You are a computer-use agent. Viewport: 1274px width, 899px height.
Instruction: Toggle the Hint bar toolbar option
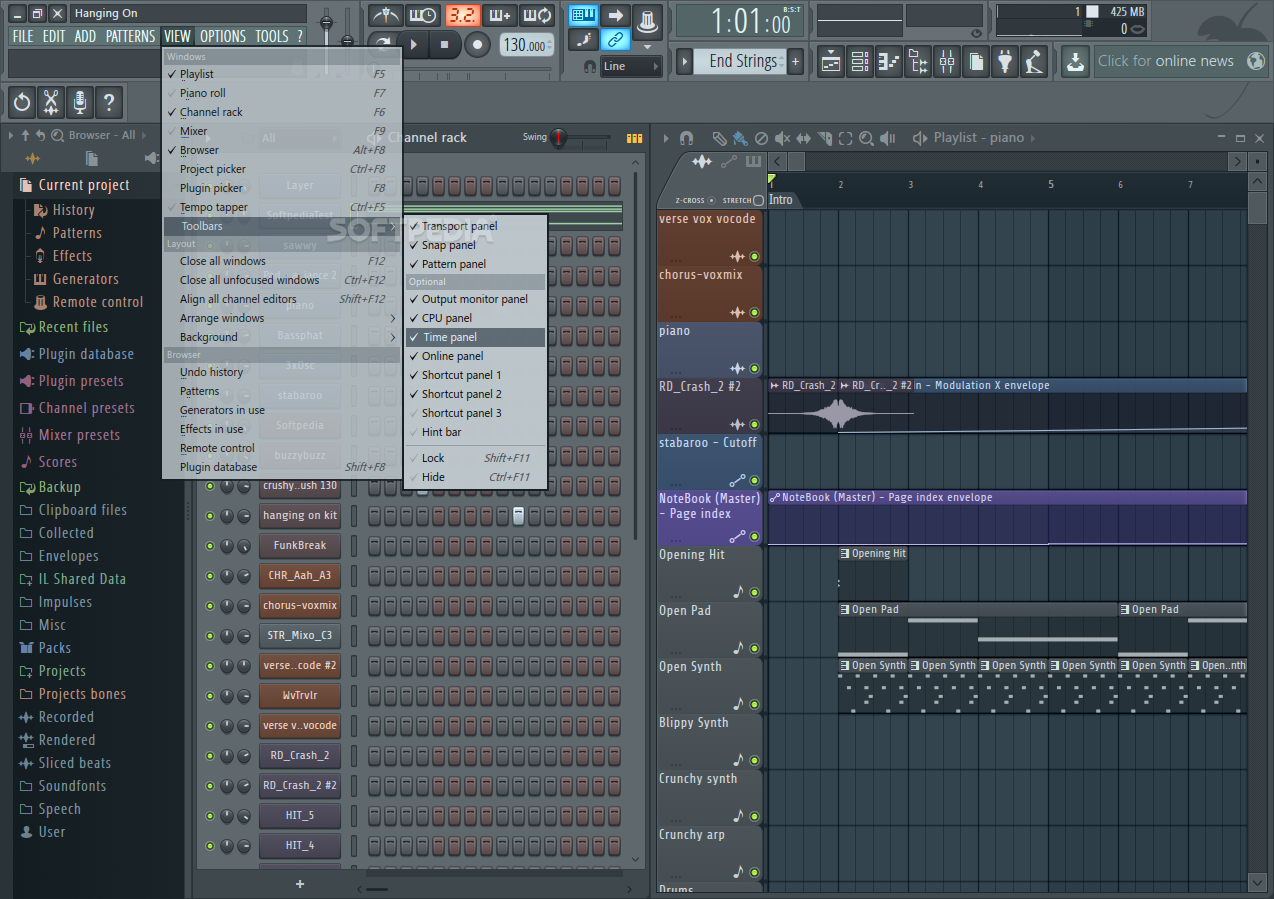coord(477,432)
